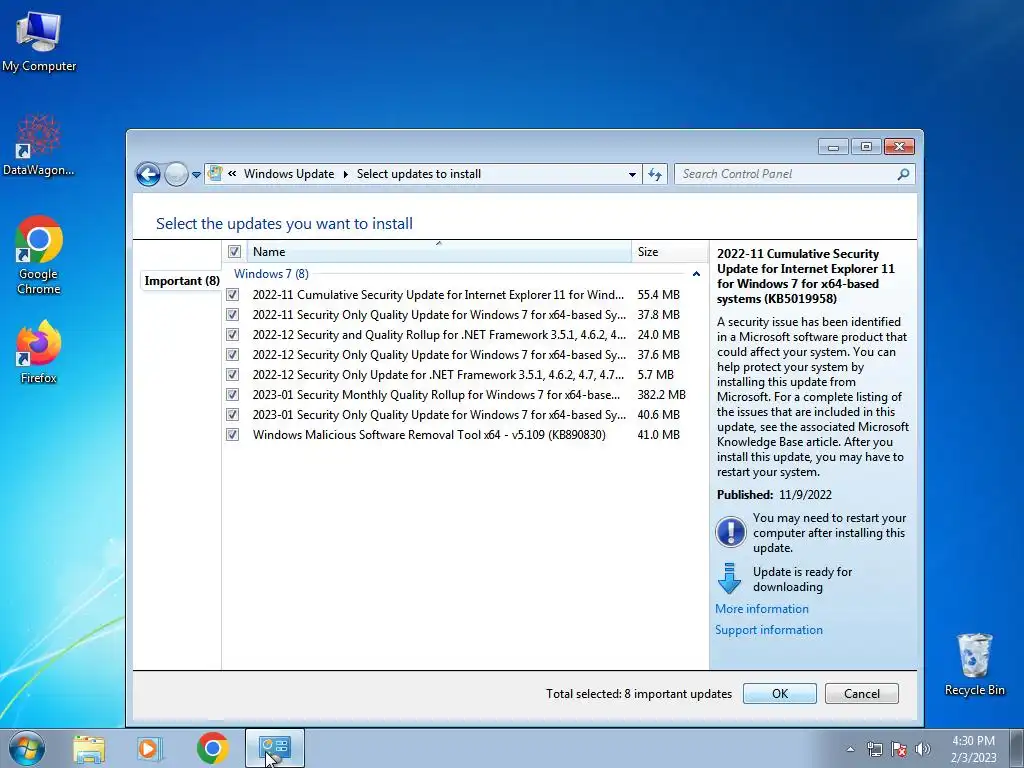Uncheck 2022-12 Security Only Update for .NET
1024x768 pixels.
click(232, 375)
